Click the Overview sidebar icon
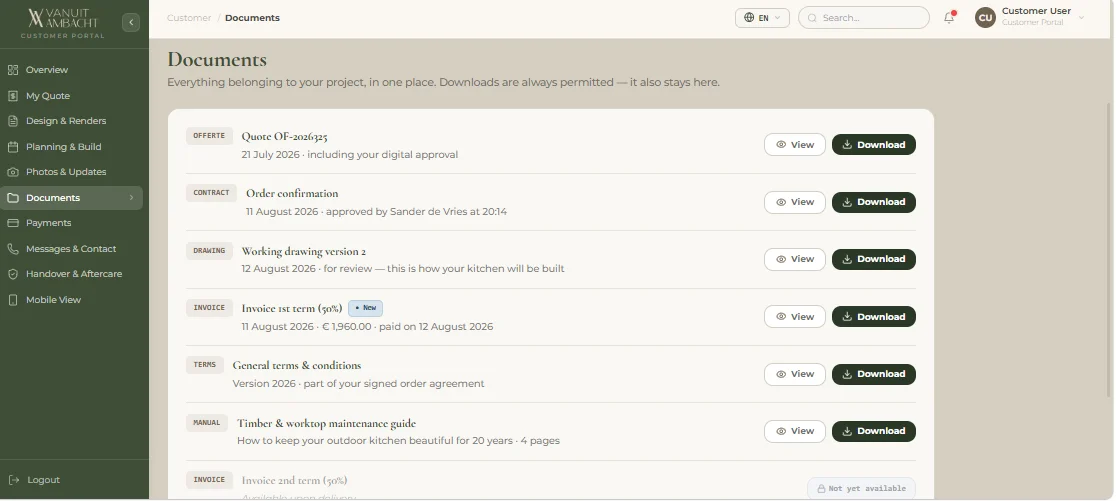Image resolution: width=1116 pixels, height=501 pixels. coord(13,70)
